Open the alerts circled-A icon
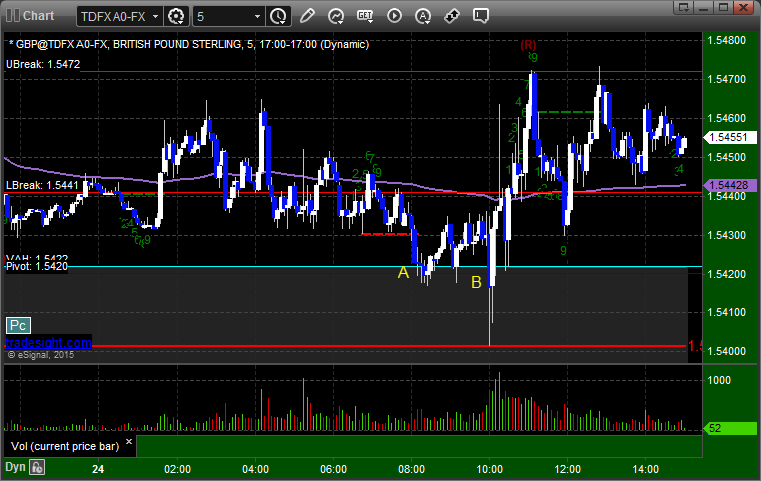Image resolution: width=761 pixels, height=481 pixels. (423, 16)
